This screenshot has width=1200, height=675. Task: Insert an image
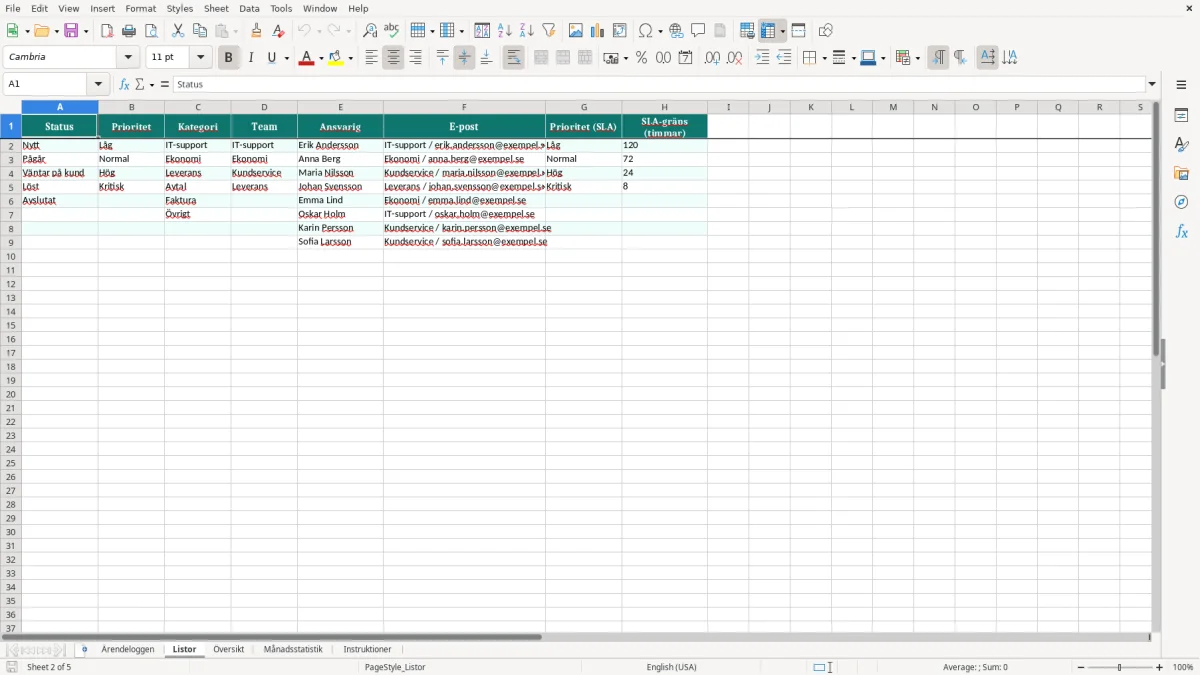(x=576, y=31)
